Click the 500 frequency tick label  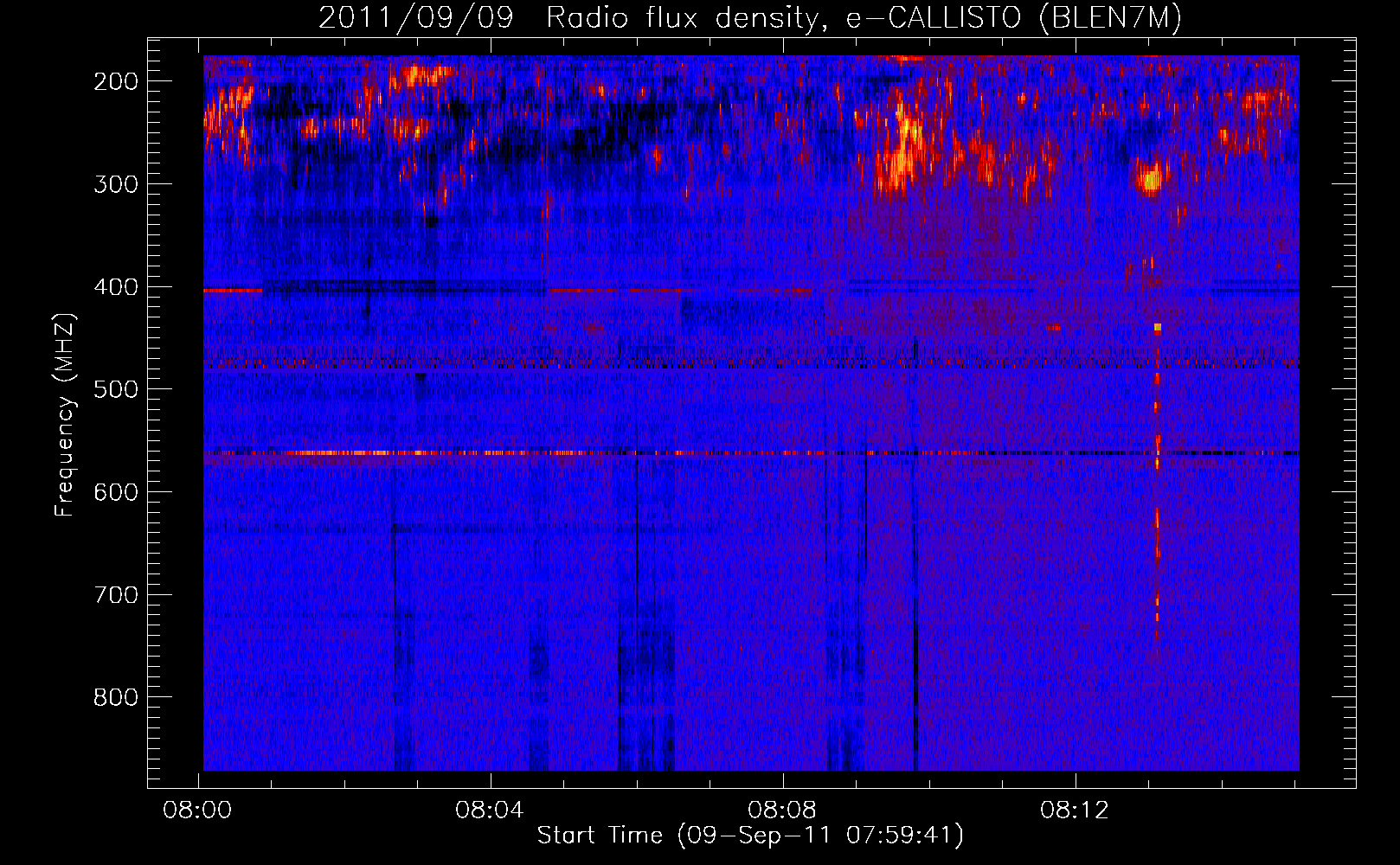tap(116, 389)
